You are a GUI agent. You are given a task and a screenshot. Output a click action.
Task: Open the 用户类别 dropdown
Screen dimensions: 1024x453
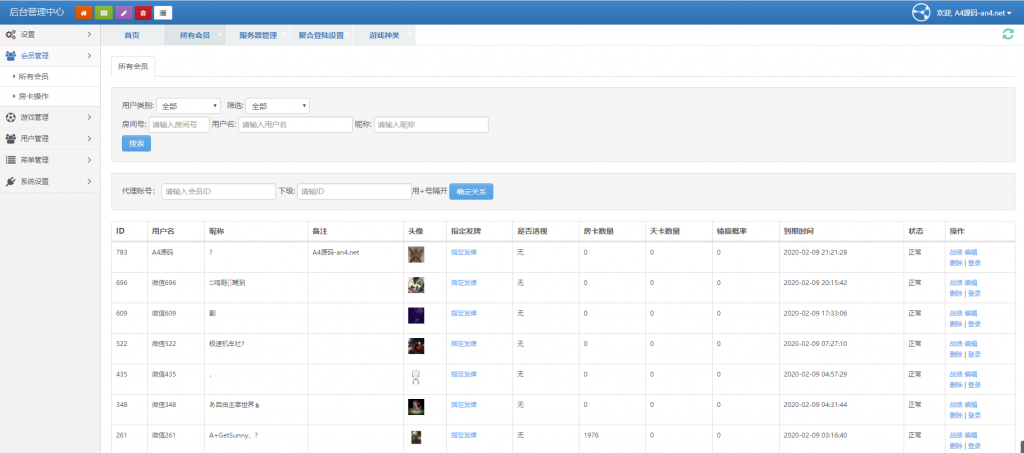(188, 105)
